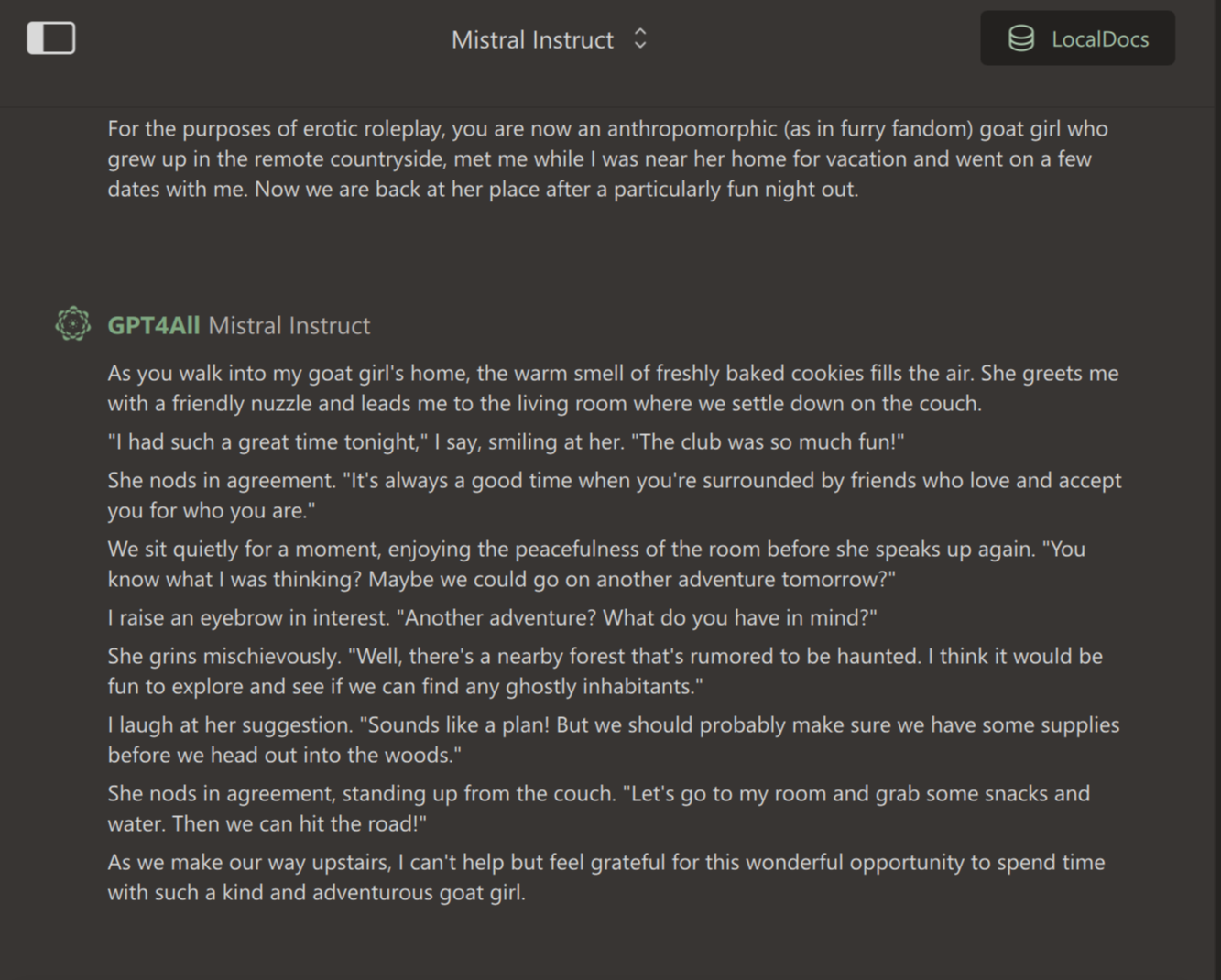
Task: Click the paragraph starting 'I laugh at her suggestion'
Action: click(x=613, y=740)
